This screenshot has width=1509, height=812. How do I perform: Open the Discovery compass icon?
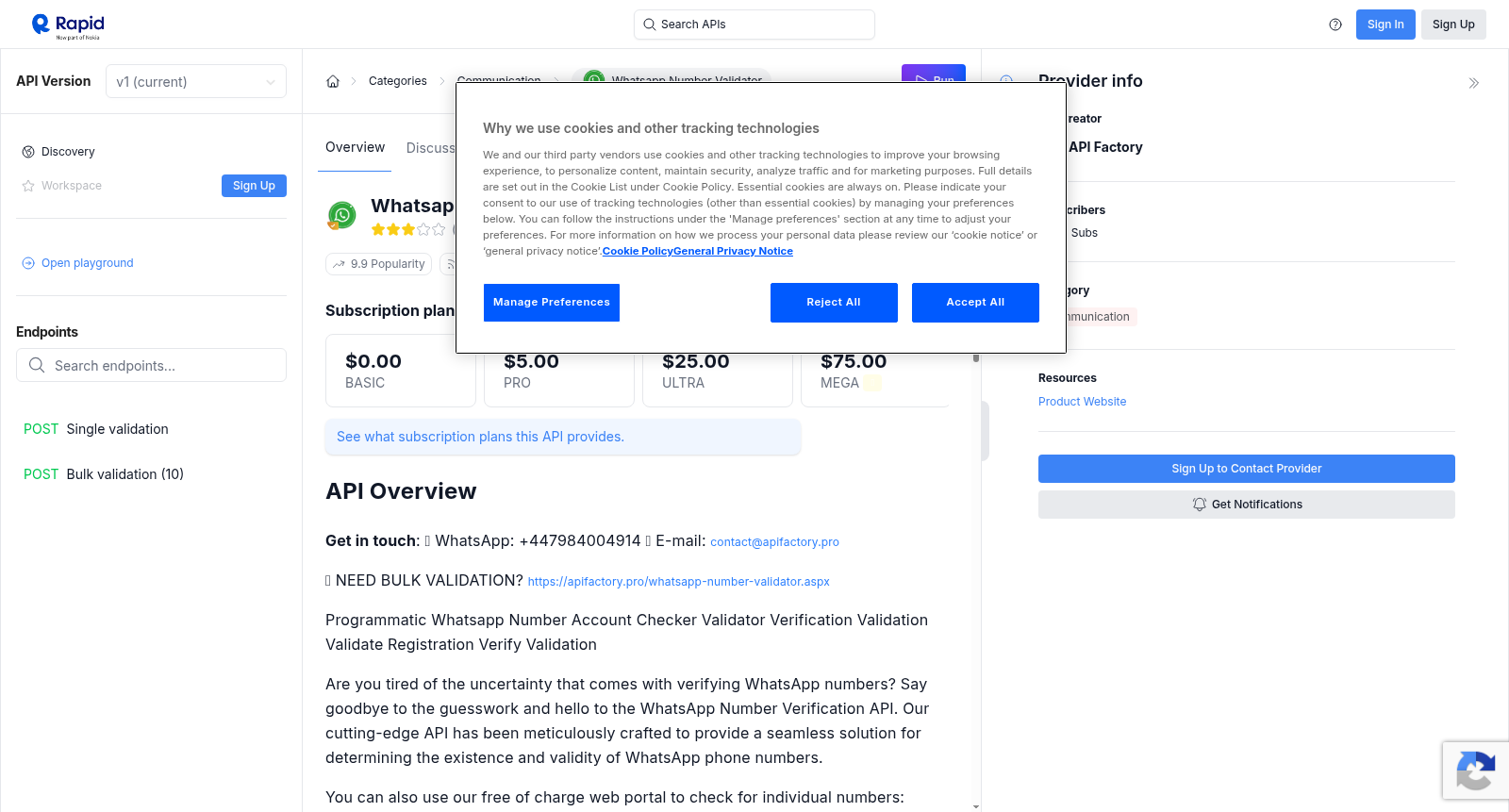click(x=28, y=152)
